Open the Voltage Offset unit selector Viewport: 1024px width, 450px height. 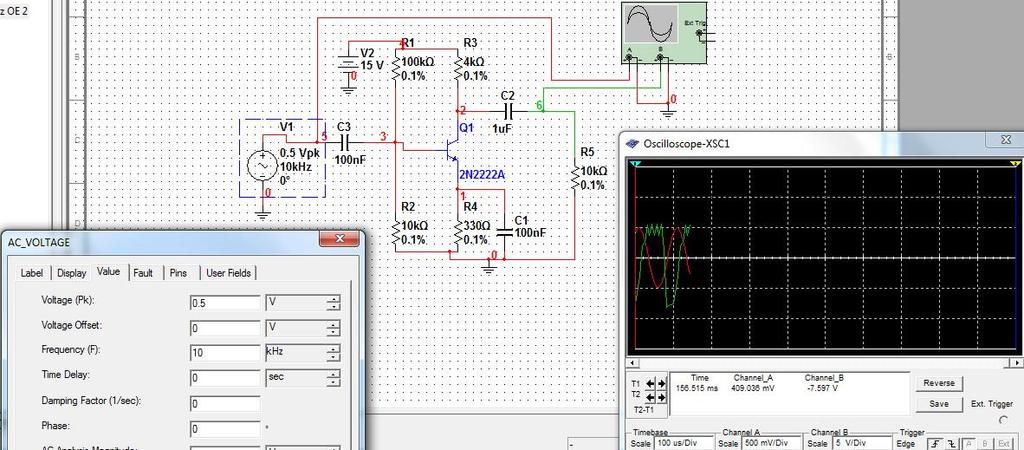click(302, 328)
